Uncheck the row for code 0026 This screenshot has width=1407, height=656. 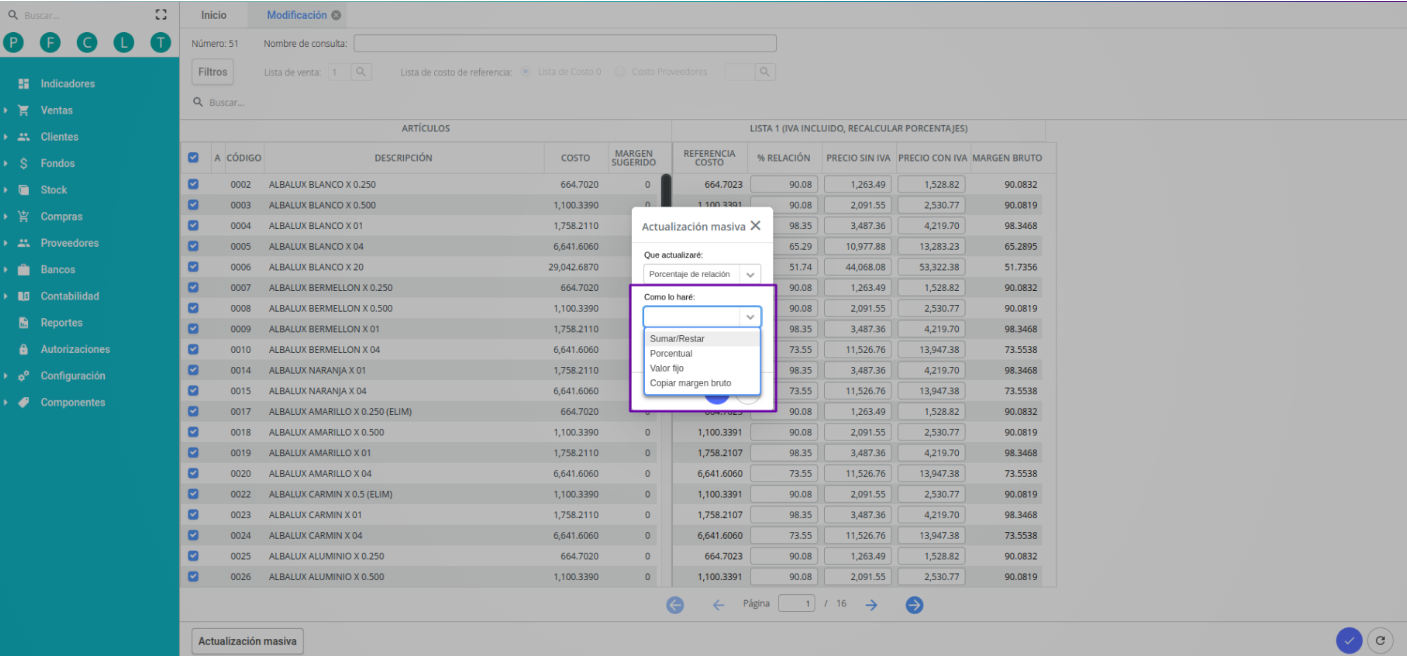pyautogui.click(x=193, y=576)
